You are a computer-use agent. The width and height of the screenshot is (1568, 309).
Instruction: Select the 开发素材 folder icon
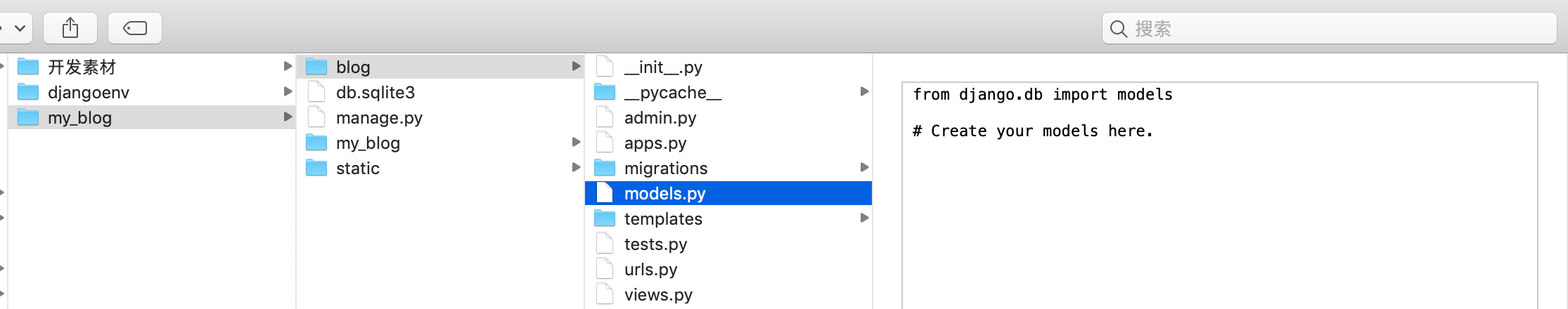(28, 67)
